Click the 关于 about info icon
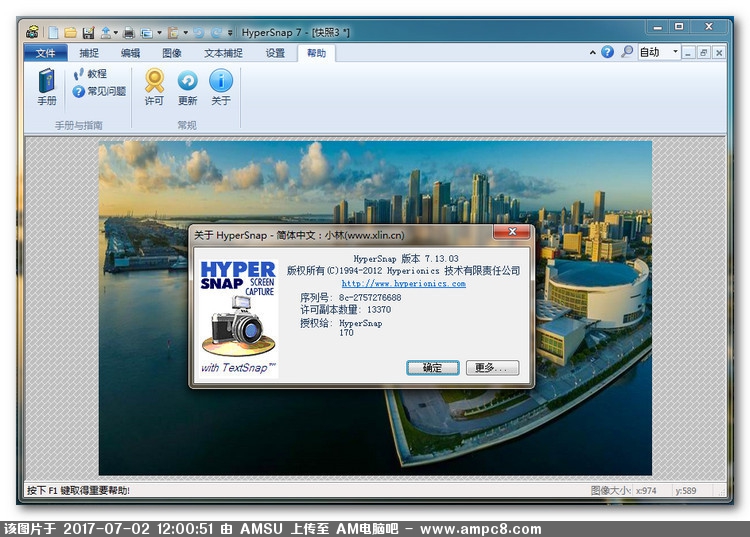Viewport: 750px width, 537px height. (221, 87)
